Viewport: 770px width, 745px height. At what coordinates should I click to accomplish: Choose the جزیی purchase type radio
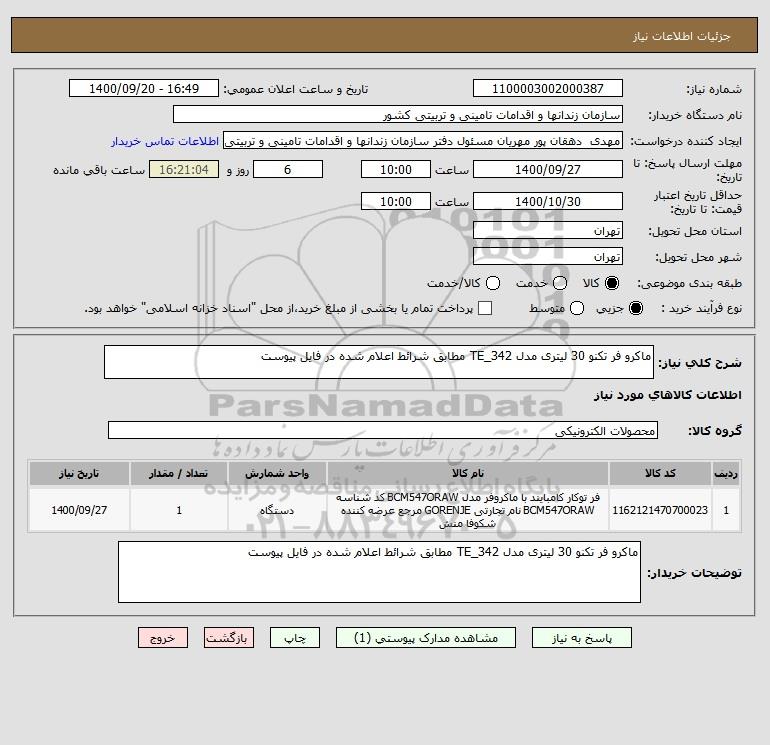tap(635, 308)
